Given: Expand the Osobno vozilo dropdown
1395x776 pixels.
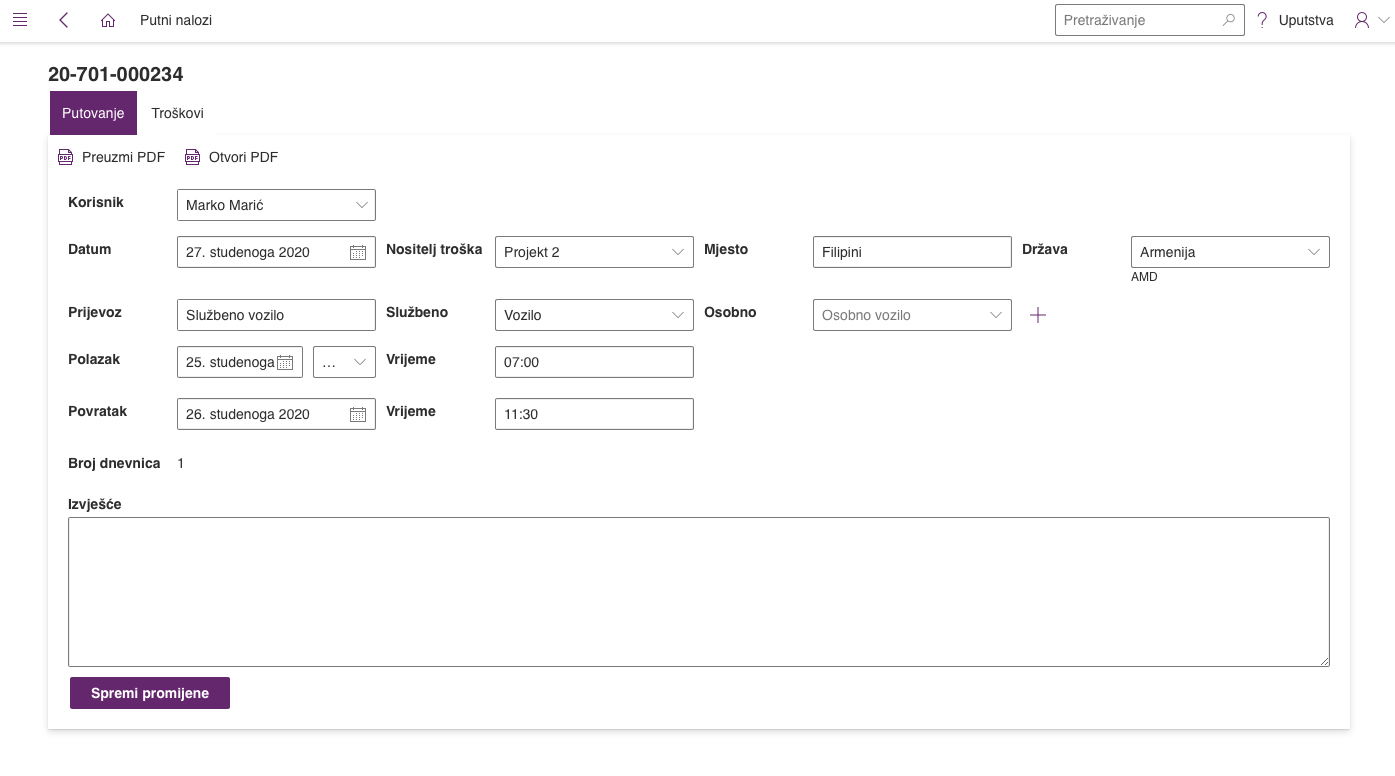Looking at the screenshot, I should click(x=996, y=315).
